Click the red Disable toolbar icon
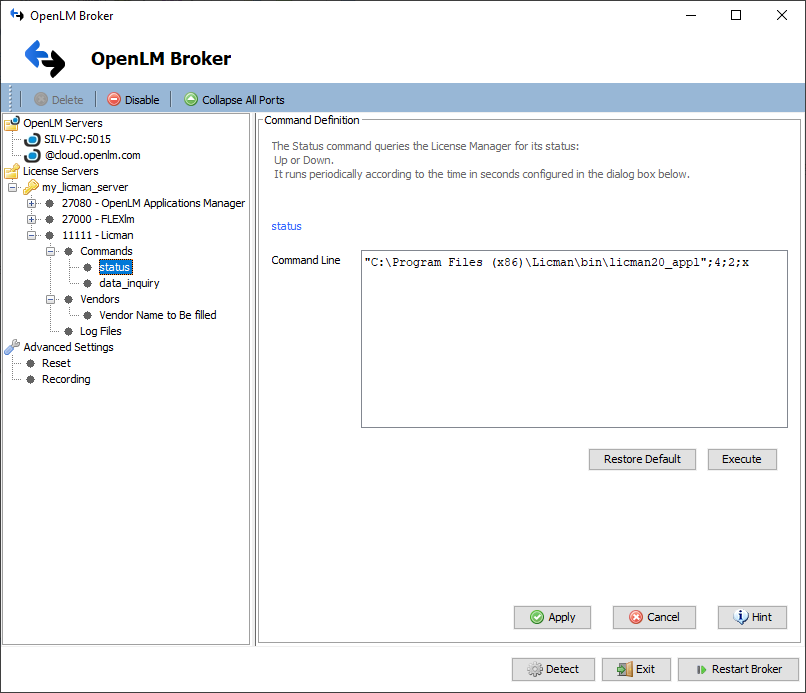806x693 pixels. pyautogui.click(x=114, y=100)
